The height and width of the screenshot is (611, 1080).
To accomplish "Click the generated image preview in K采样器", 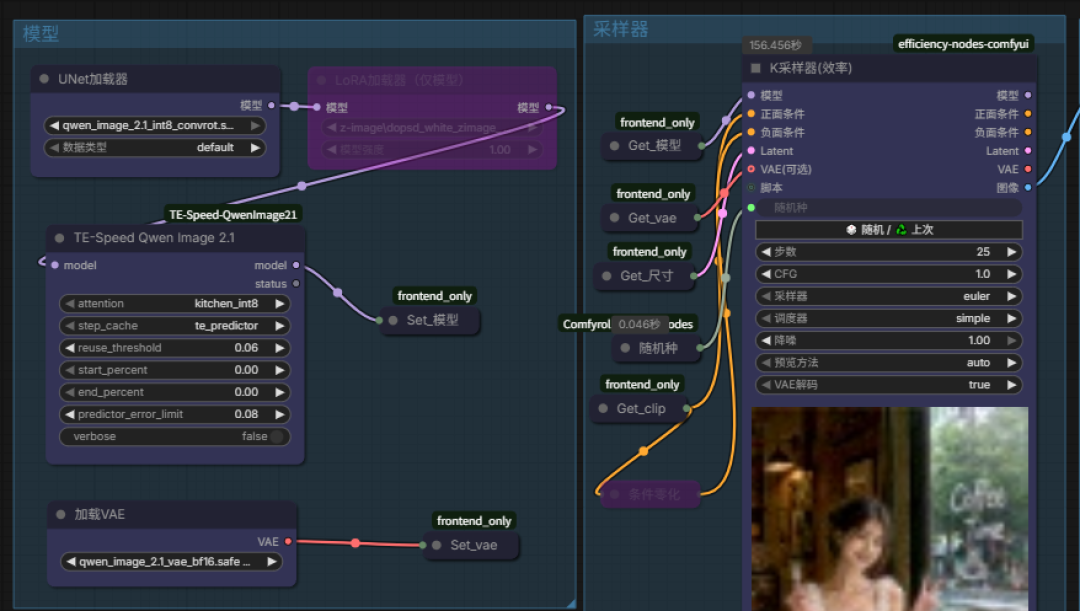I will point(889,508).
